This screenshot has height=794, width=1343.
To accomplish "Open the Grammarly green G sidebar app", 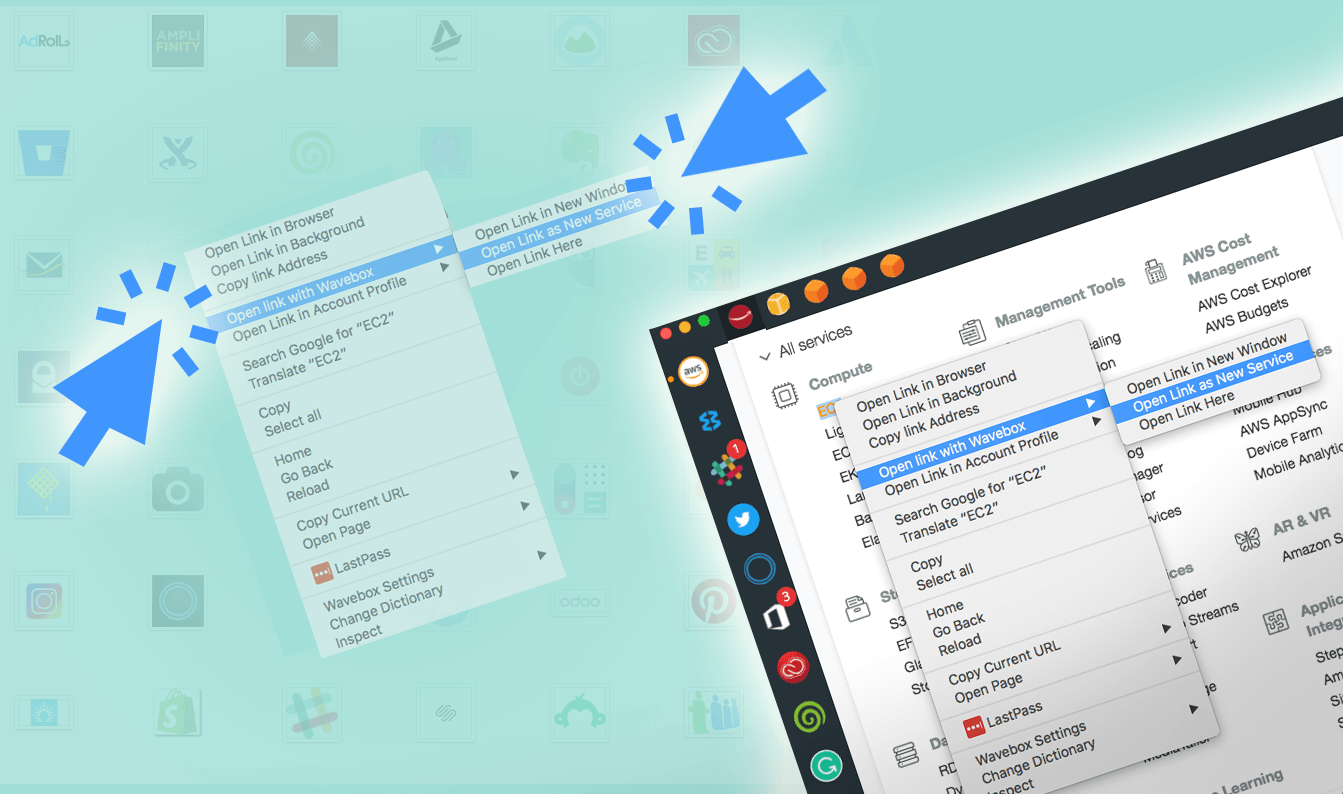I will [826, 767].
